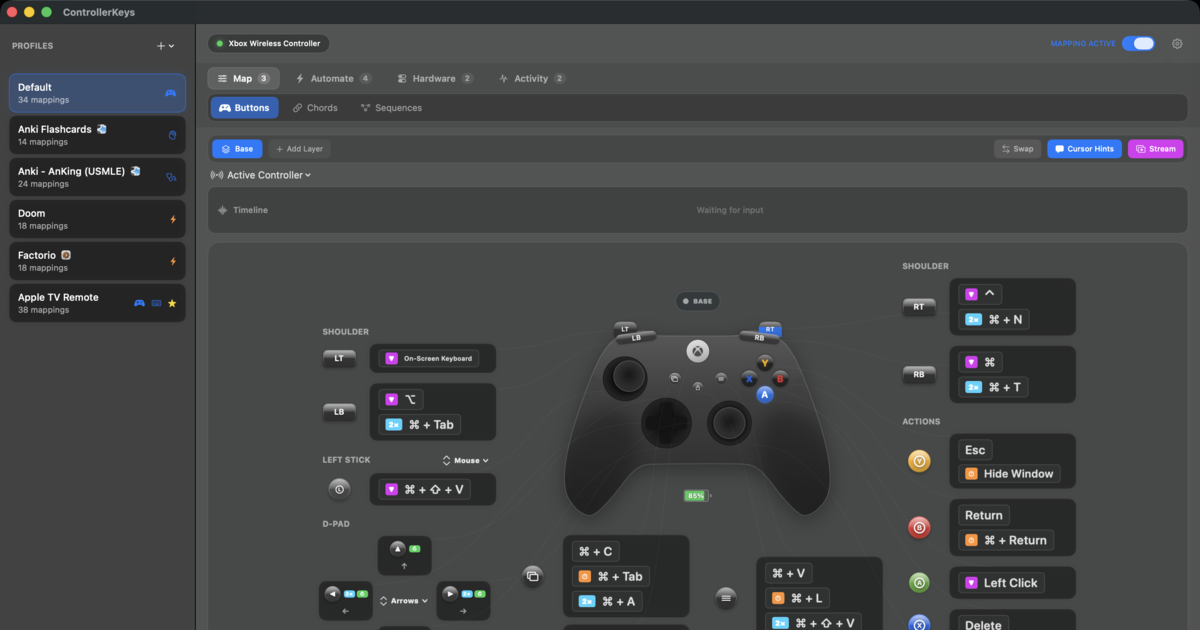
Task: Open the LB ⌘ + Tab mapping
Action: 419,425
